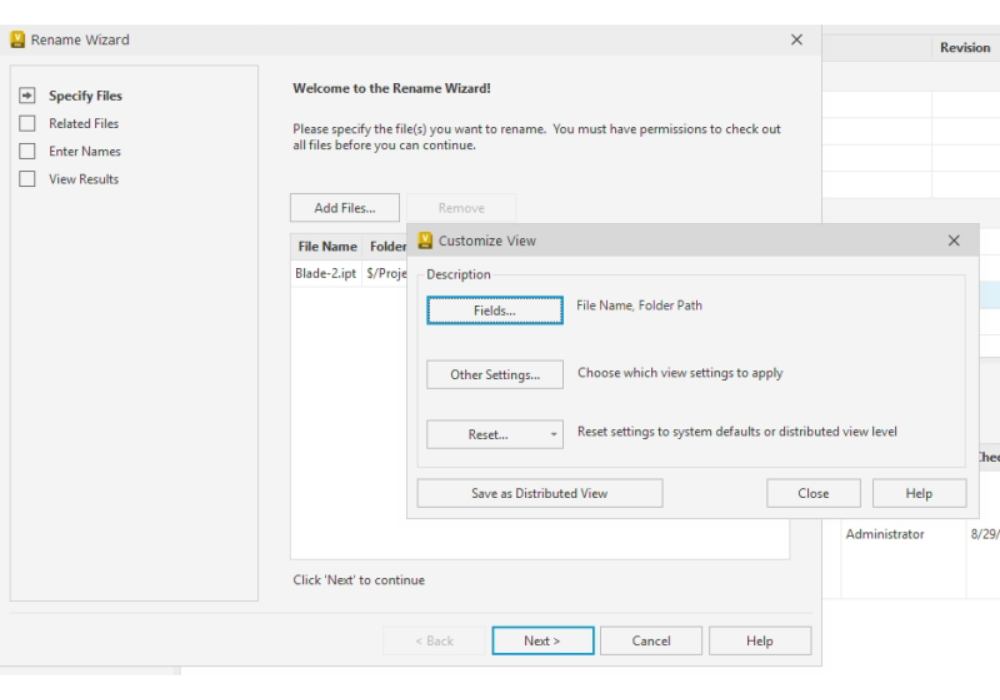Image resolution: width=1000 pixels, height=700 pixels.
Task: Close the Customize View dialog with X
Action: click(x=953, y=241)
